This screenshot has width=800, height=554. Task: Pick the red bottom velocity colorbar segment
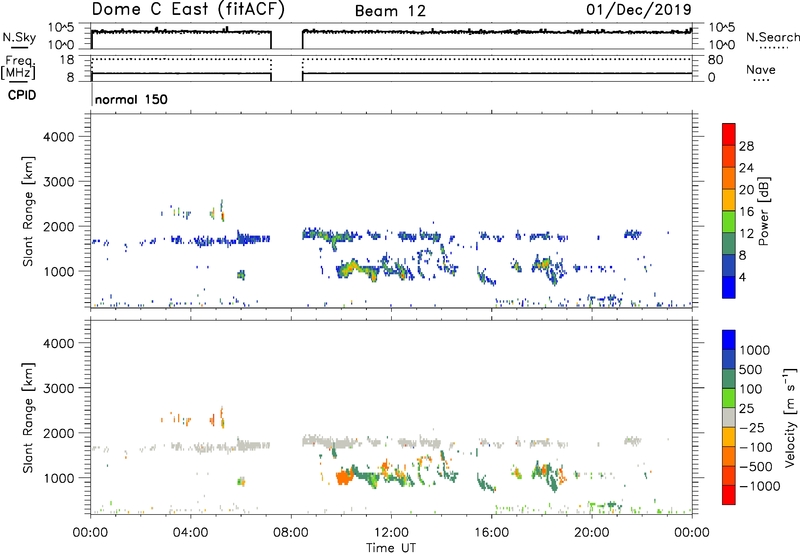point(729,495)
